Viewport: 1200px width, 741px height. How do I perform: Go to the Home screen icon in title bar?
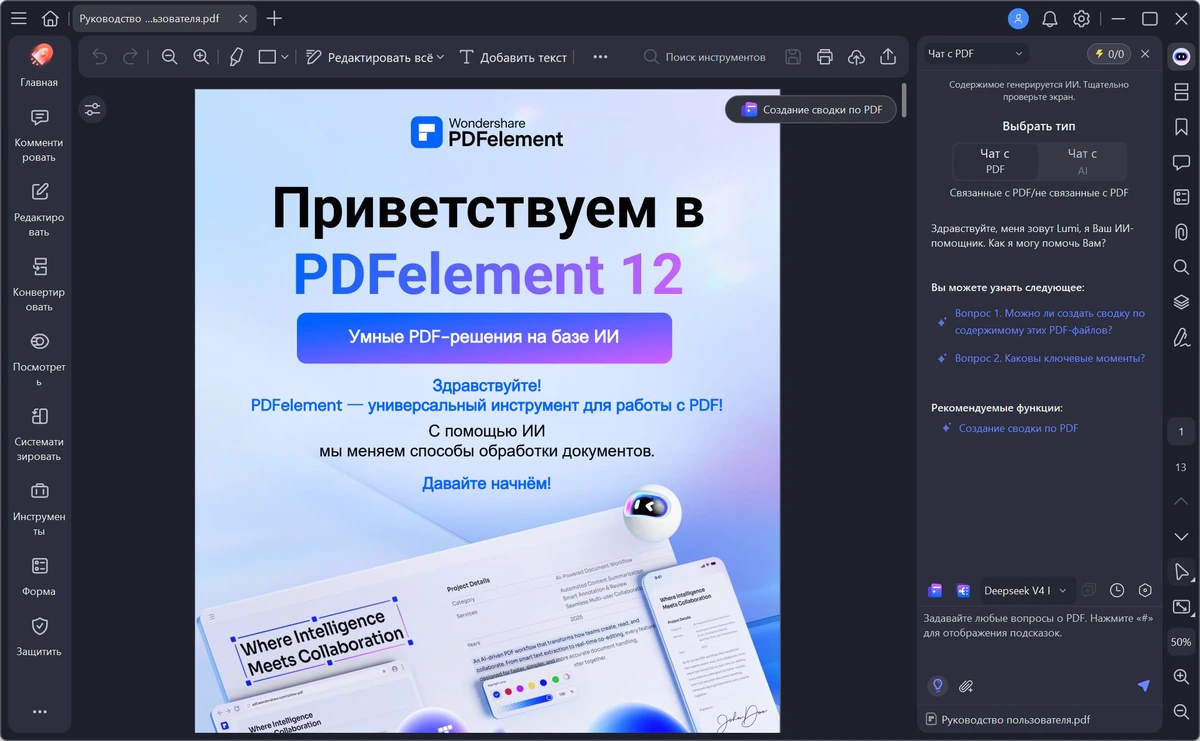click(50, 18)
